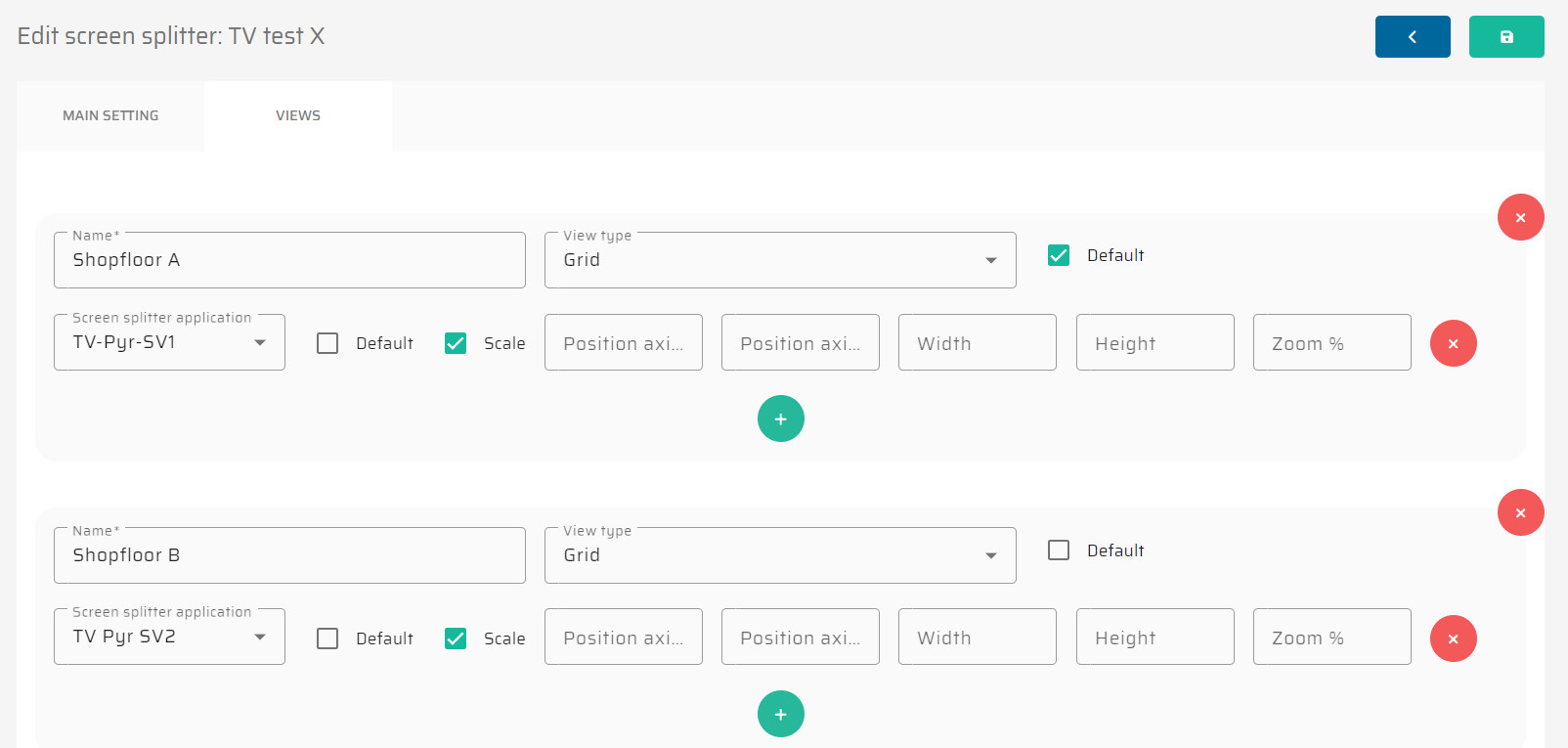The image size is (1568, 748).
Task: Open View type dropdown for Shopfloor A
Action: click(779, 260)
